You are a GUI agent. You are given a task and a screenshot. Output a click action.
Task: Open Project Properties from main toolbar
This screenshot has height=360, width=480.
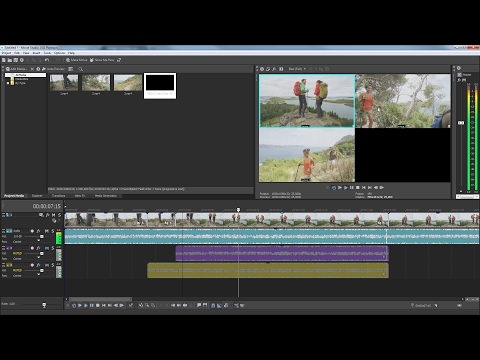(22, 60)
